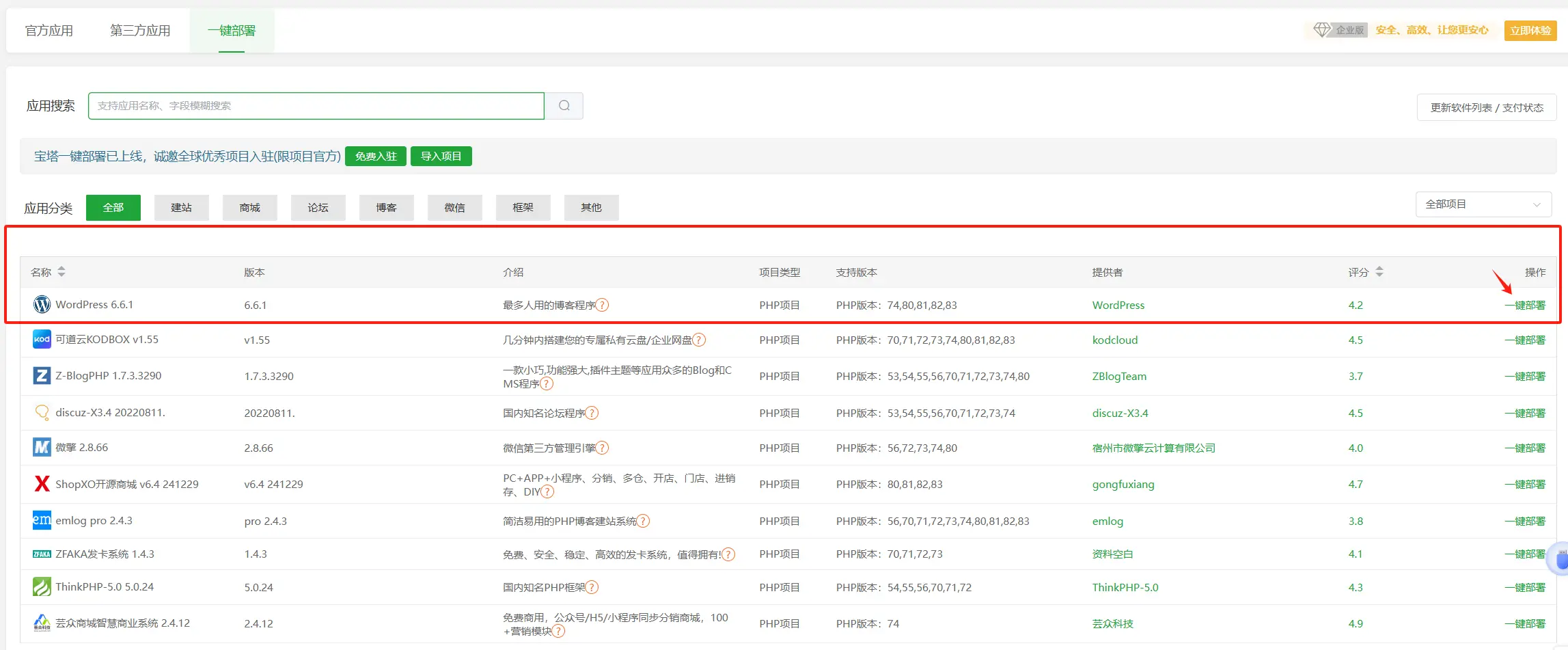Screen dimensions: 1568x650
Task: Click 更新软件列表 / 支付状态 button
Action: tap(1487, 108)
